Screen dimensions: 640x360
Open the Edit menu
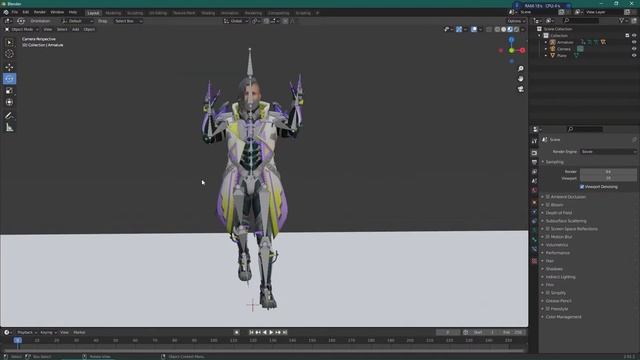(26, 12)
